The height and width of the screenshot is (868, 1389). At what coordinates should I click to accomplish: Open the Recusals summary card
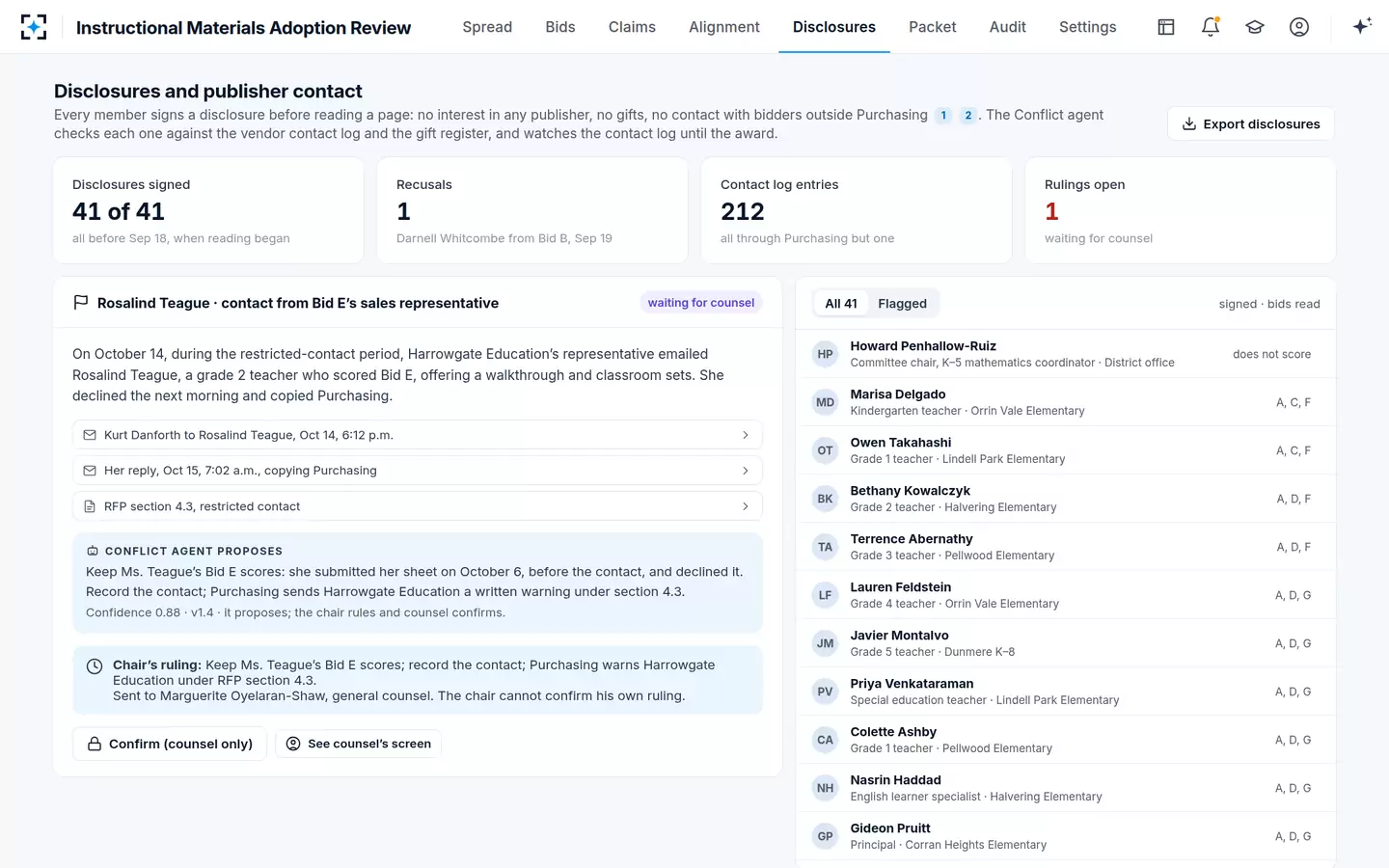(532, 210)
